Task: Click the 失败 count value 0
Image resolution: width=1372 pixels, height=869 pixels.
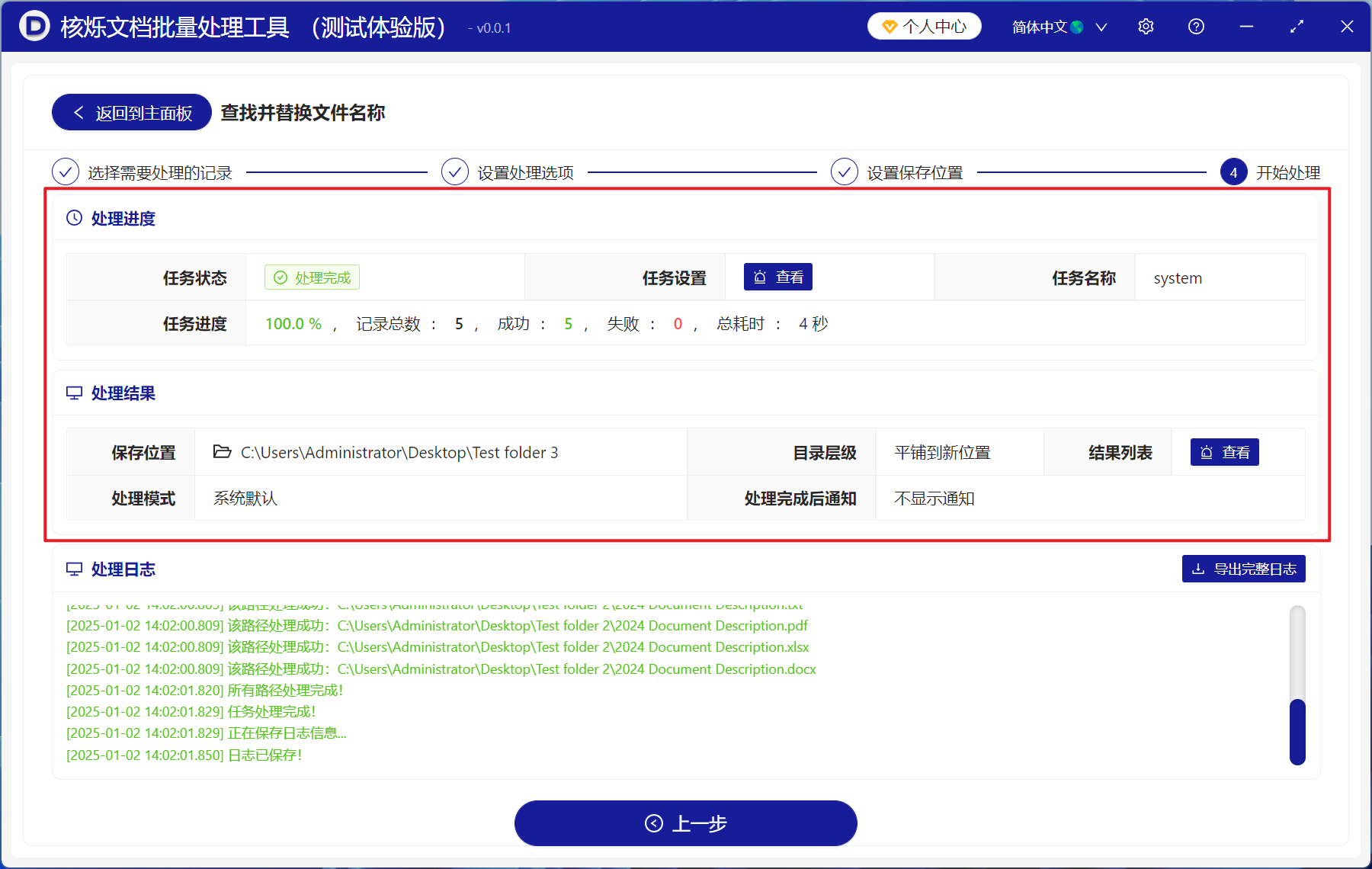Action: [x=678, y=324]
